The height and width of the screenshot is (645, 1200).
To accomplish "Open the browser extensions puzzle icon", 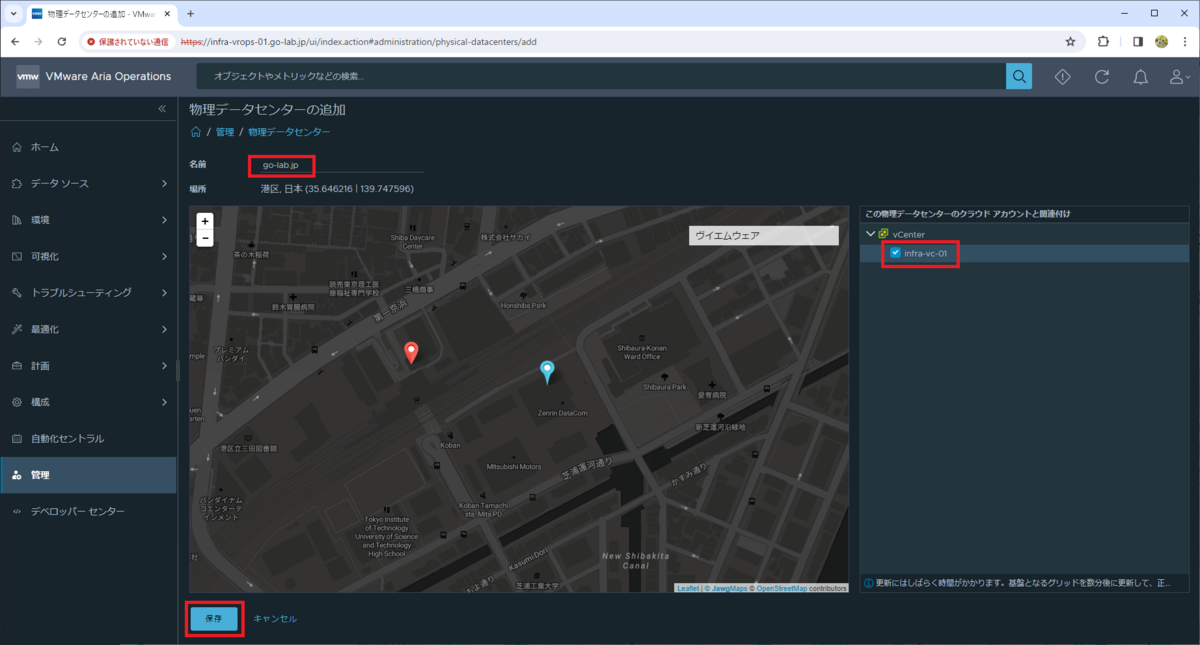I will click(x=1103, y=42).
